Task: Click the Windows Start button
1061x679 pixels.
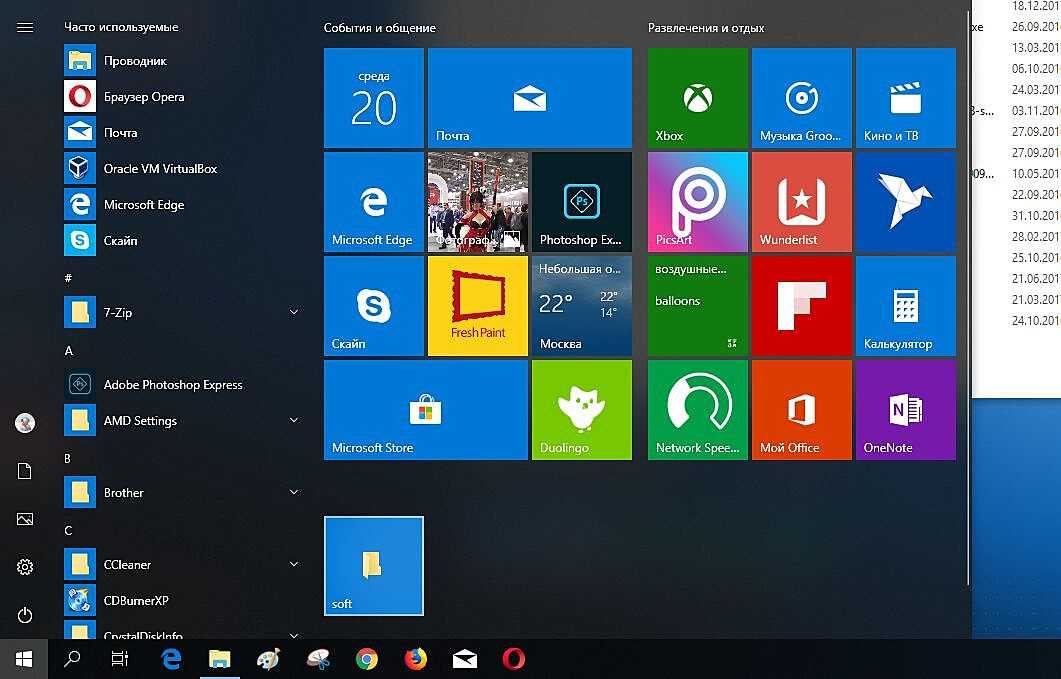Action: 24,659
